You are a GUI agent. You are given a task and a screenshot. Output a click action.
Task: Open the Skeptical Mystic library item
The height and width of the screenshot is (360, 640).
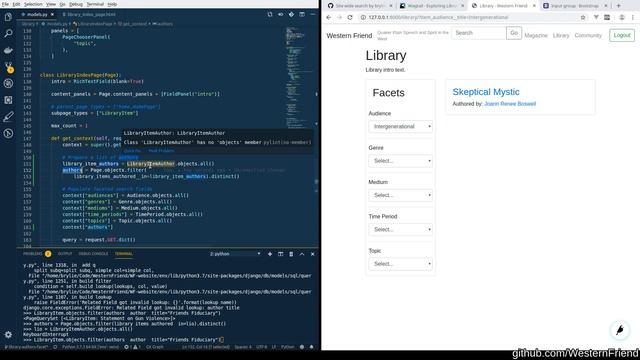[x=486, y=92]
